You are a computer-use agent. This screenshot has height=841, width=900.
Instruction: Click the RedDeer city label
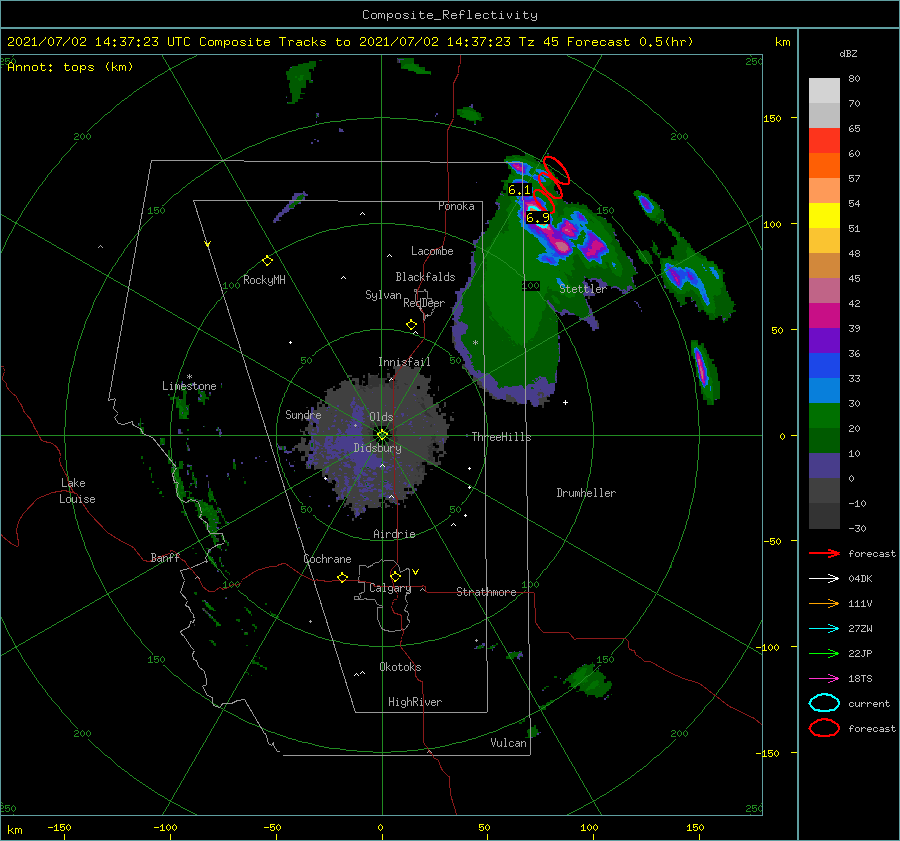pos(424,303)
